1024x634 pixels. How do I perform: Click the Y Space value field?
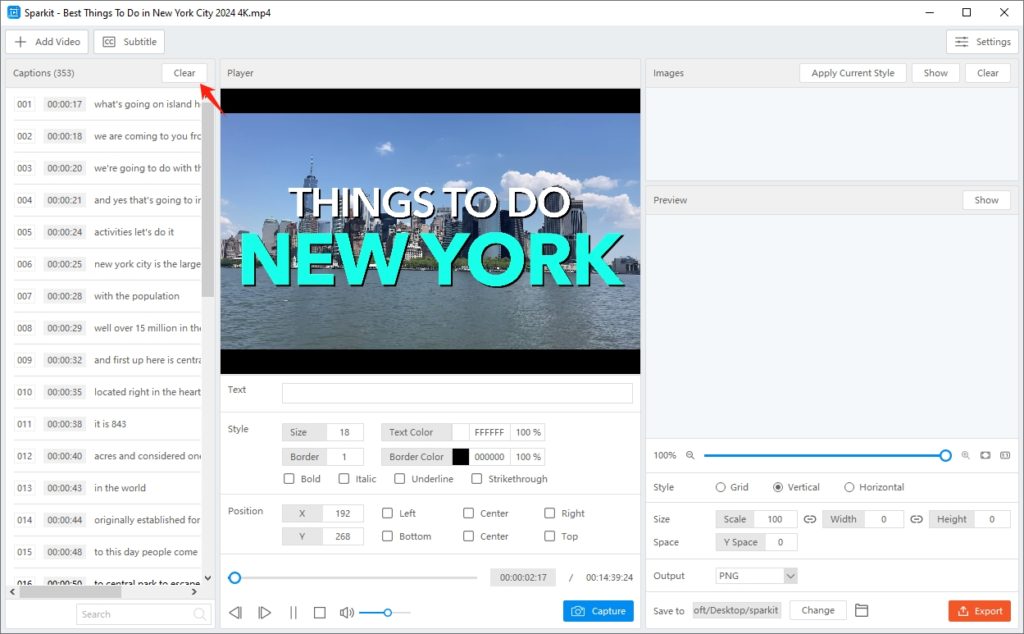(780, 542)
